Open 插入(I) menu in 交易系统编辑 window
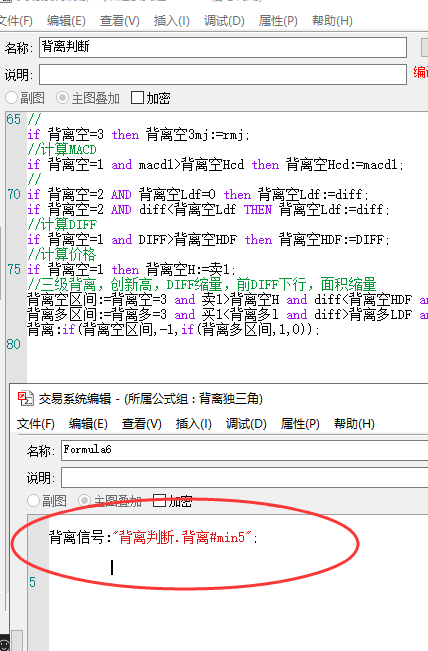Image resolution: width=428 pixels, height=651 pixels. (193, 424)
